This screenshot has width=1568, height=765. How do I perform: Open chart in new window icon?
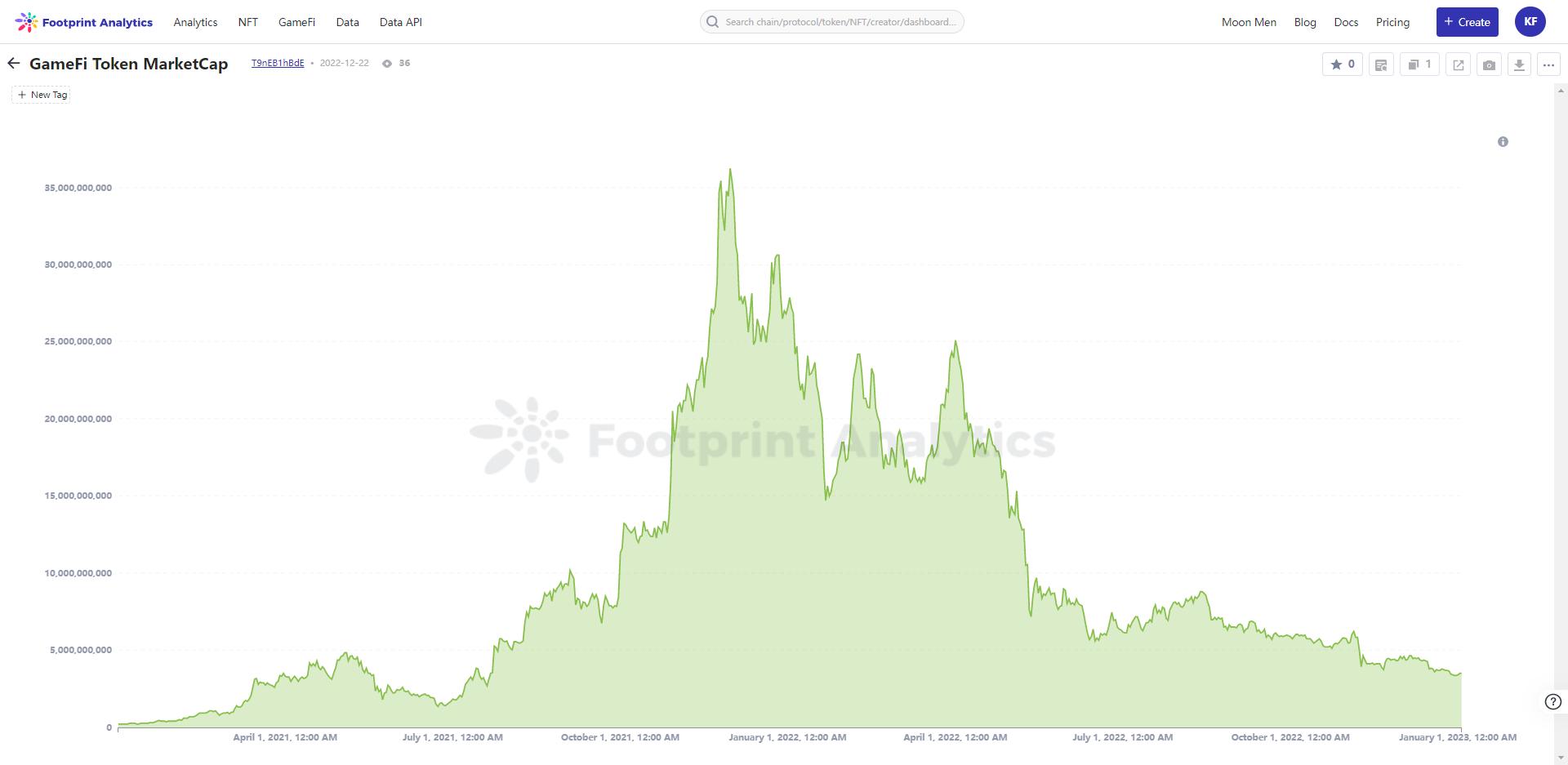click(1458, 64)
